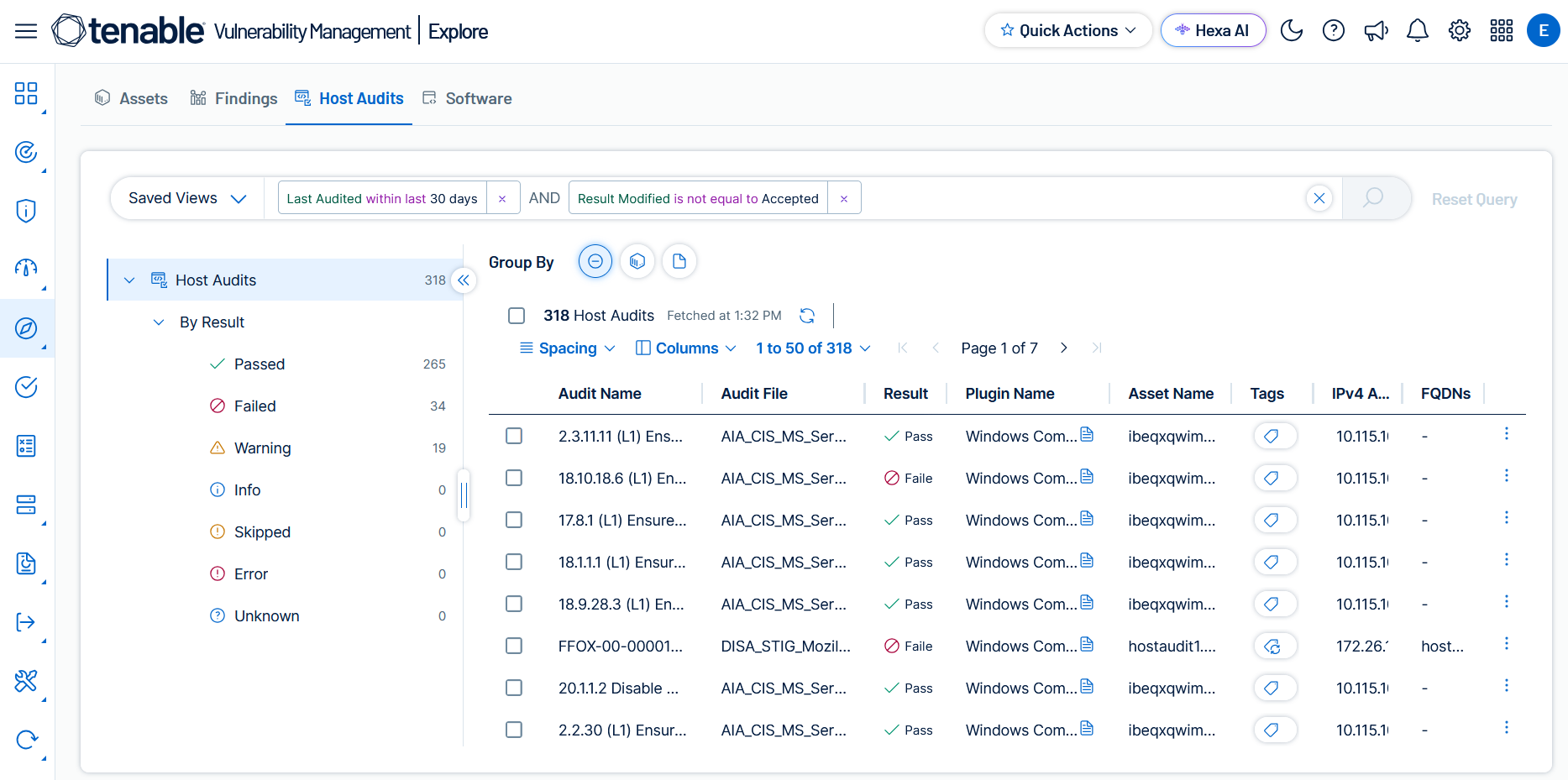Remove the Last Audited filter chip
Screen dimensions: 1568x780
(x=502, y=199)
